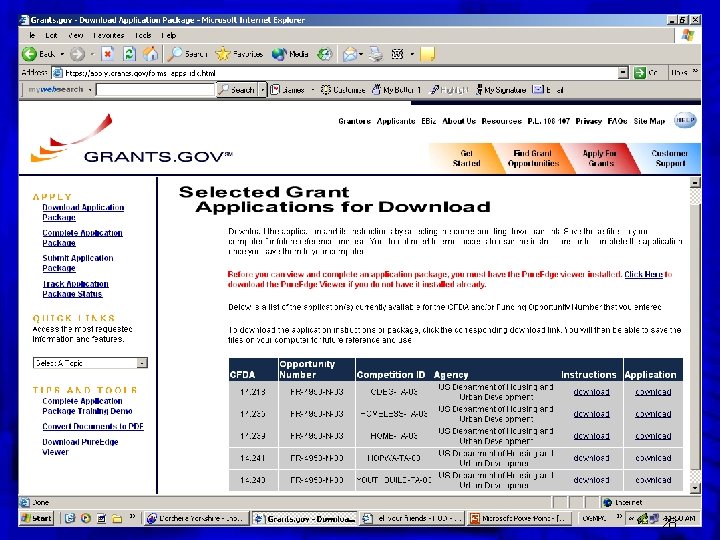Click the Customize gear icon
This screenshot has height=540, width=720.
326,90
